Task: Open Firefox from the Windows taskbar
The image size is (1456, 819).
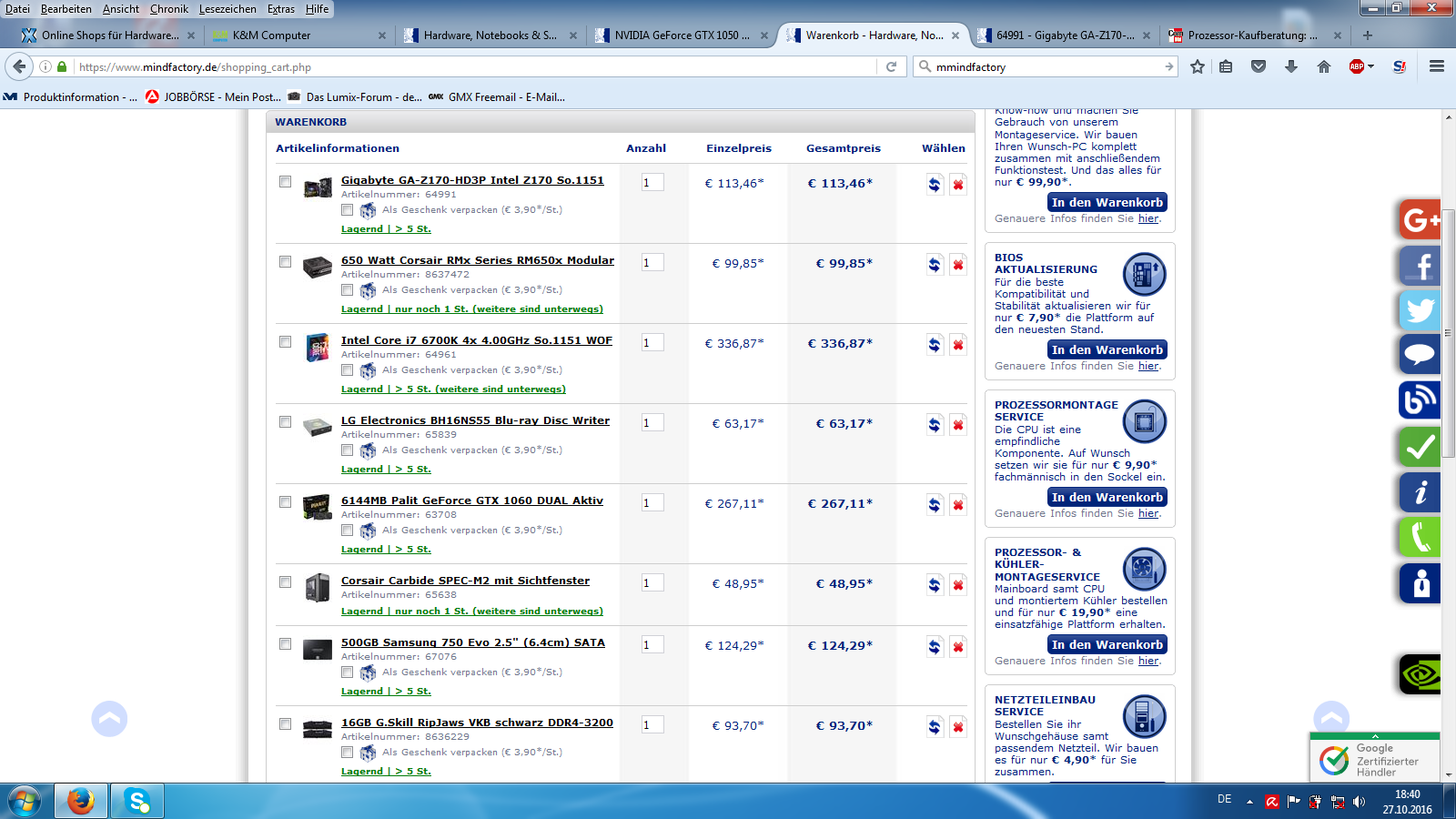Action: point(81,801)
